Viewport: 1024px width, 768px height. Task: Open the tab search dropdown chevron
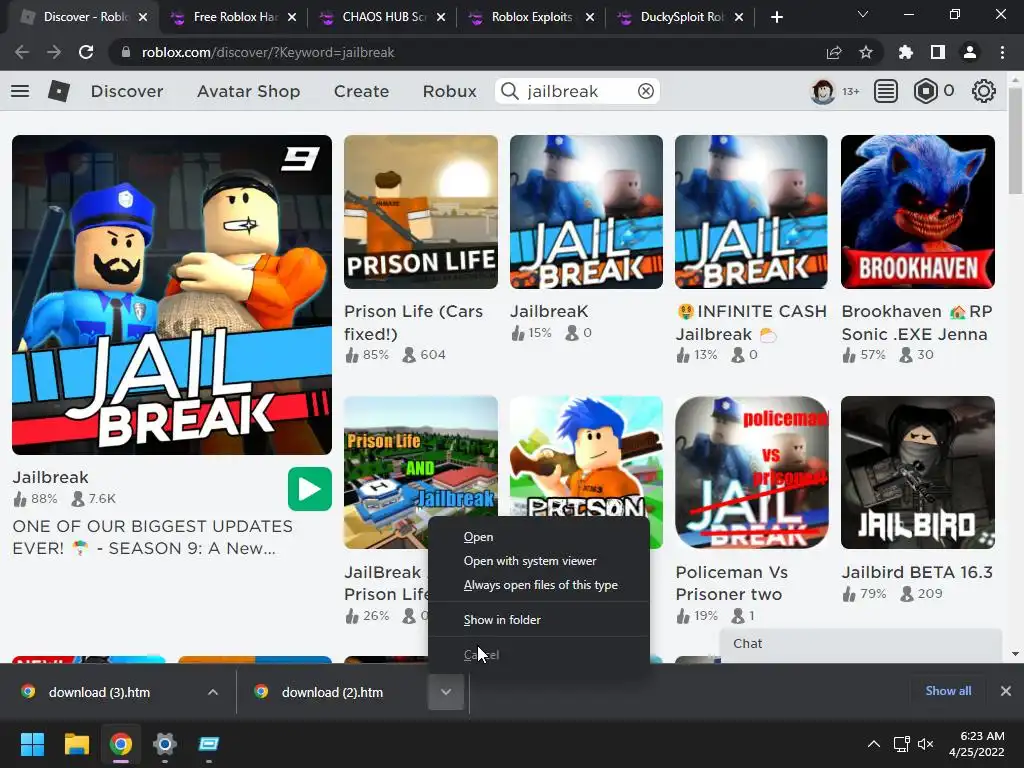tap(863, 14)
